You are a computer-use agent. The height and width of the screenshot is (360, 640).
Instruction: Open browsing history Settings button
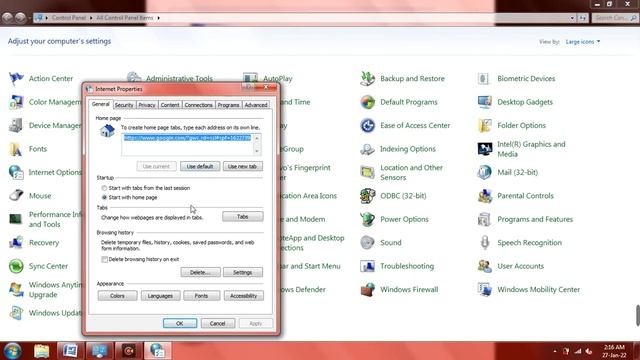tap(243, 272)
